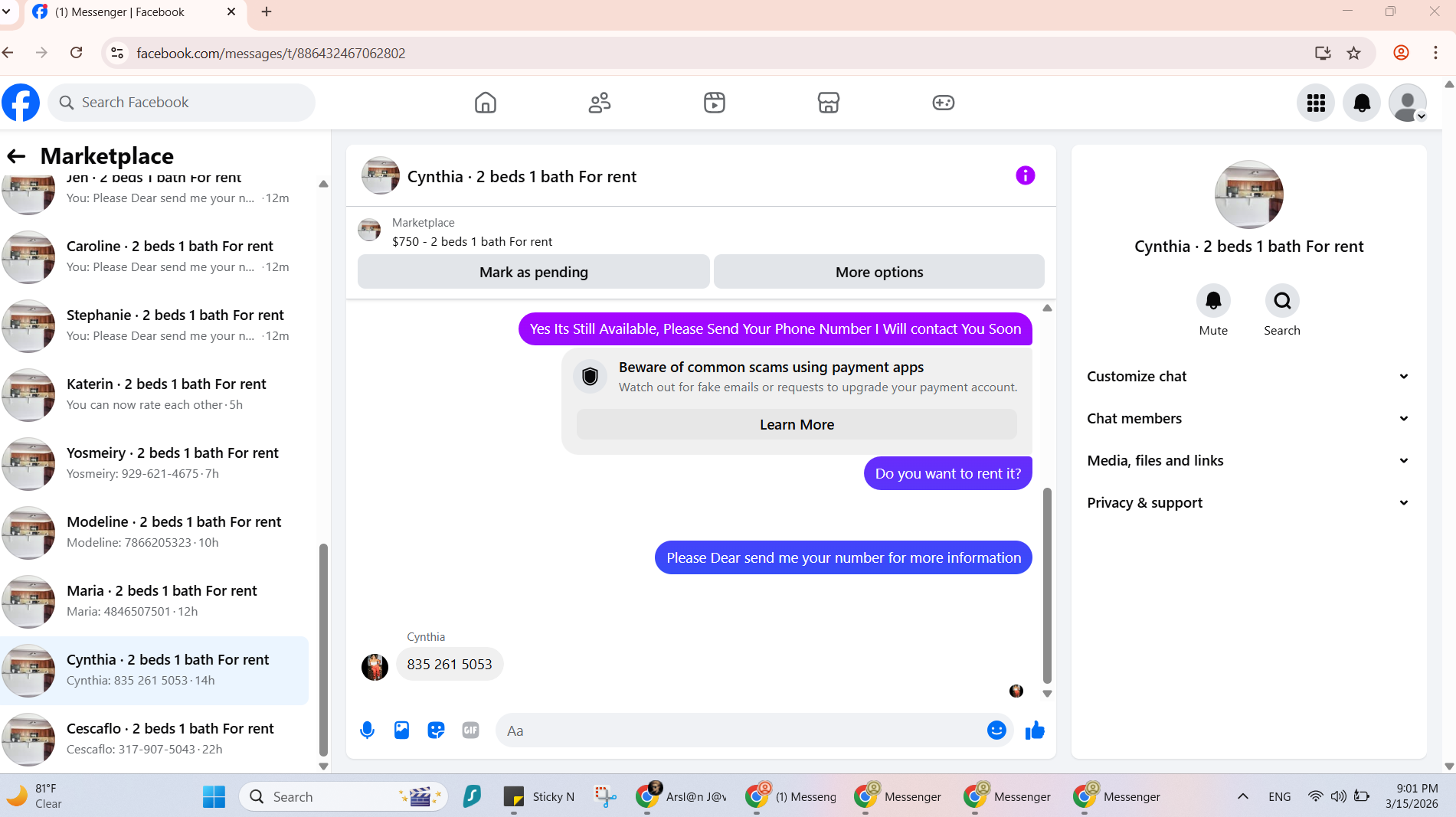This screenshot has width=1456, height=817.
Task: Focus the Search Facebook field
Action: pyautogui.click(x=182, y=103)
